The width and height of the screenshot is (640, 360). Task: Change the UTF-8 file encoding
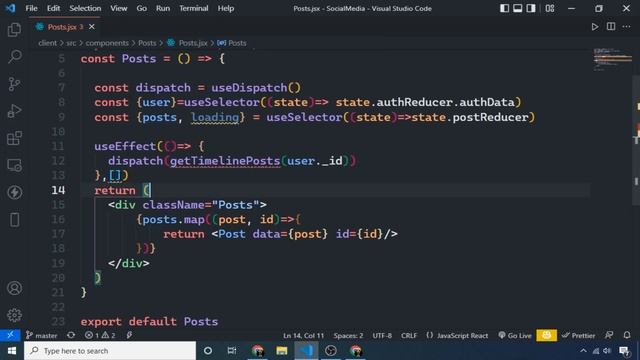382,336
